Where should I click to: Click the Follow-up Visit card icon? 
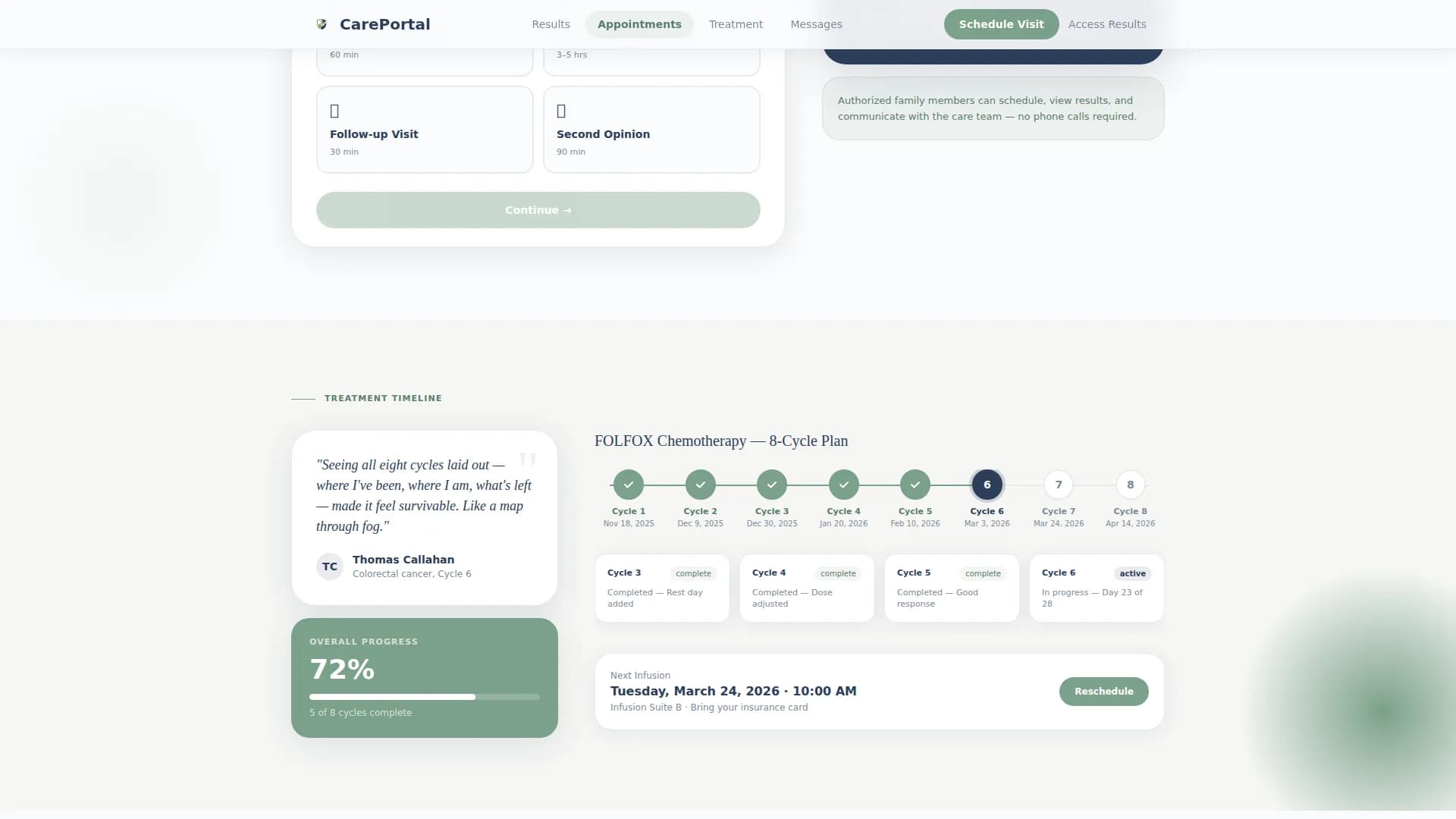tap(334, 111)
